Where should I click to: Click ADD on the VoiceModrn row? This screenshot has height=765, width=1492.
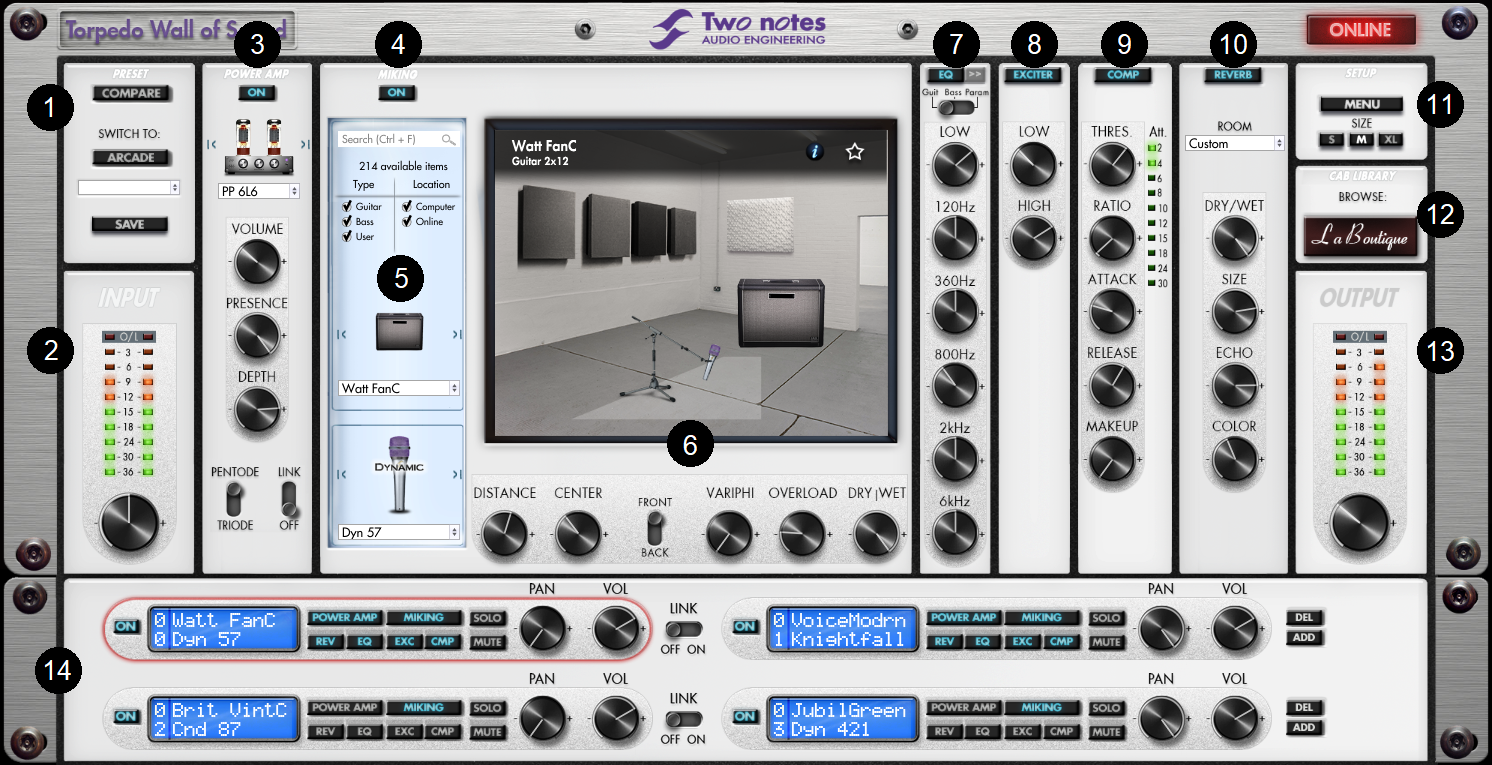tap(1304, 637)
